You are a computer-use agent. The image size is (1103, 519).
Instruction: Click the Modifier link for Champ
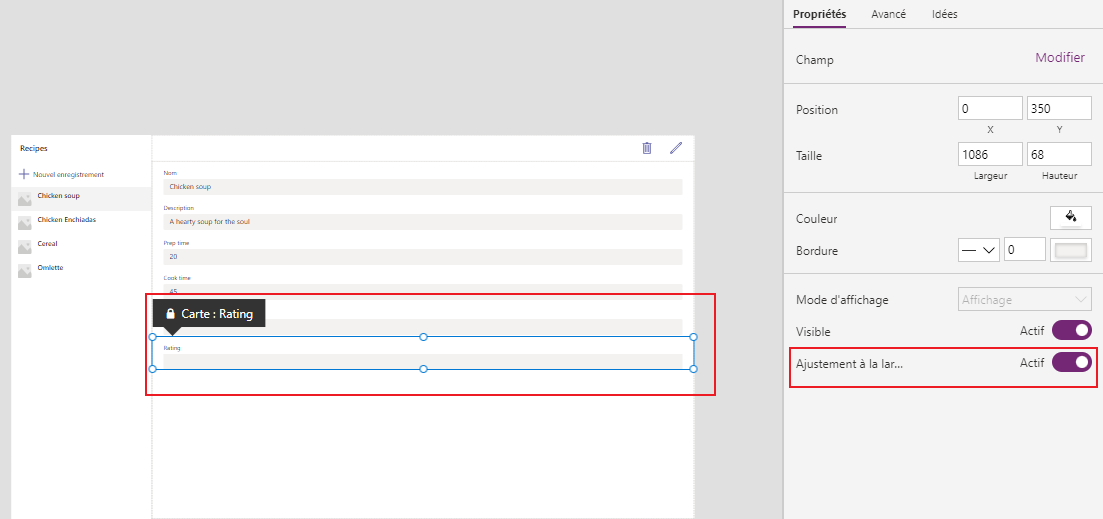(x=1059, y=58)
